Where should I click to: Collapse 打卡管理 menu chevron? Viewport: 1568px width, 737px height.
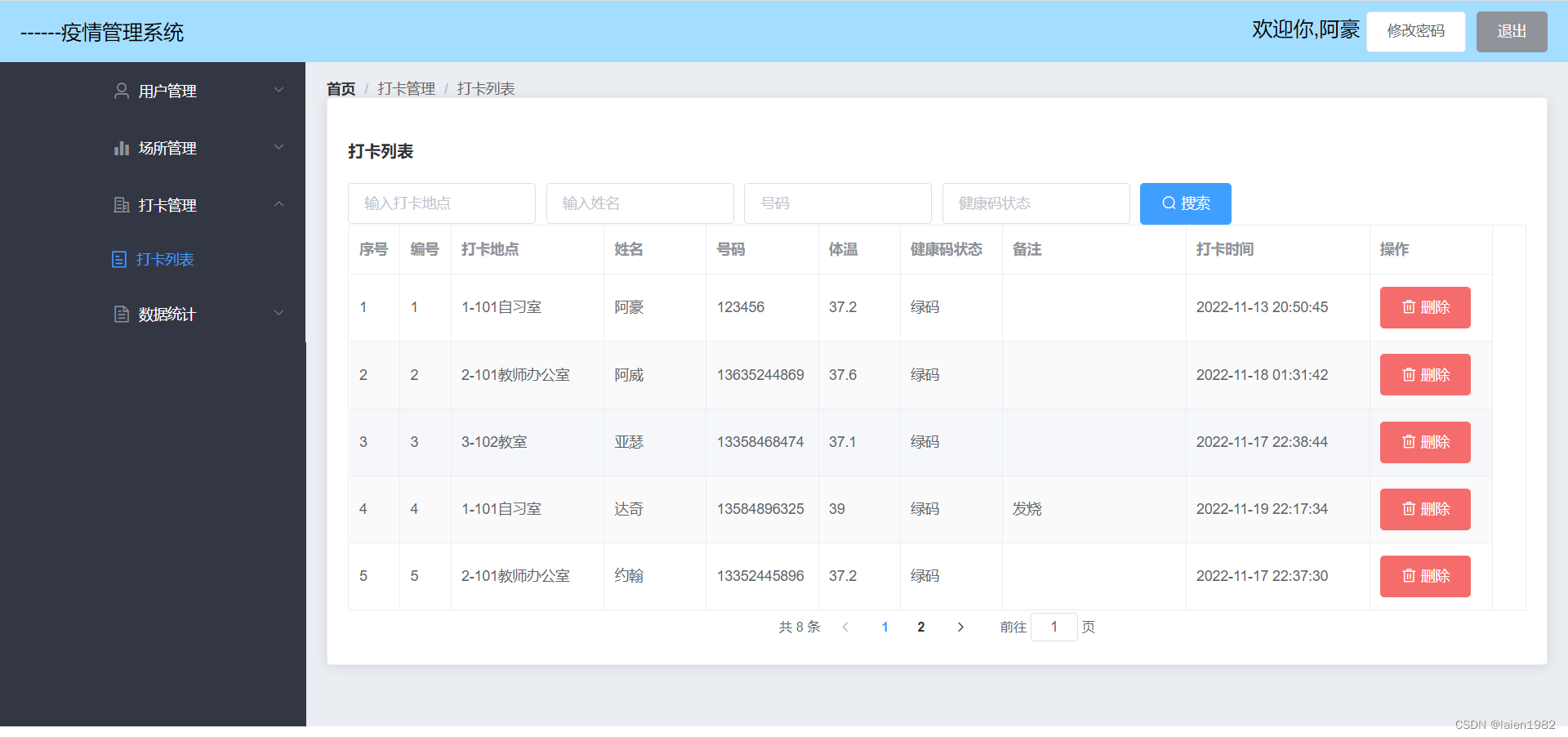[278, 204]
